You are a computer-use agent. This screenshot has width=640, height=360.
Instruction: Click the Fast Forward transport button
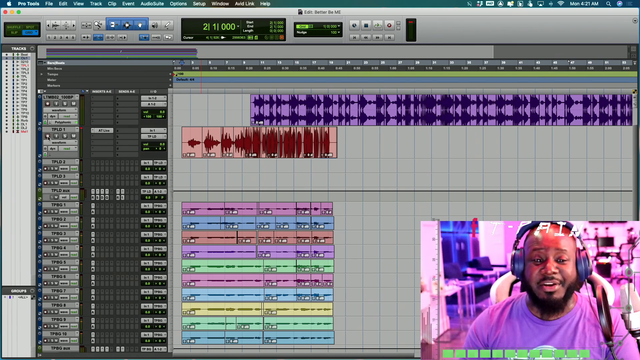378,37
